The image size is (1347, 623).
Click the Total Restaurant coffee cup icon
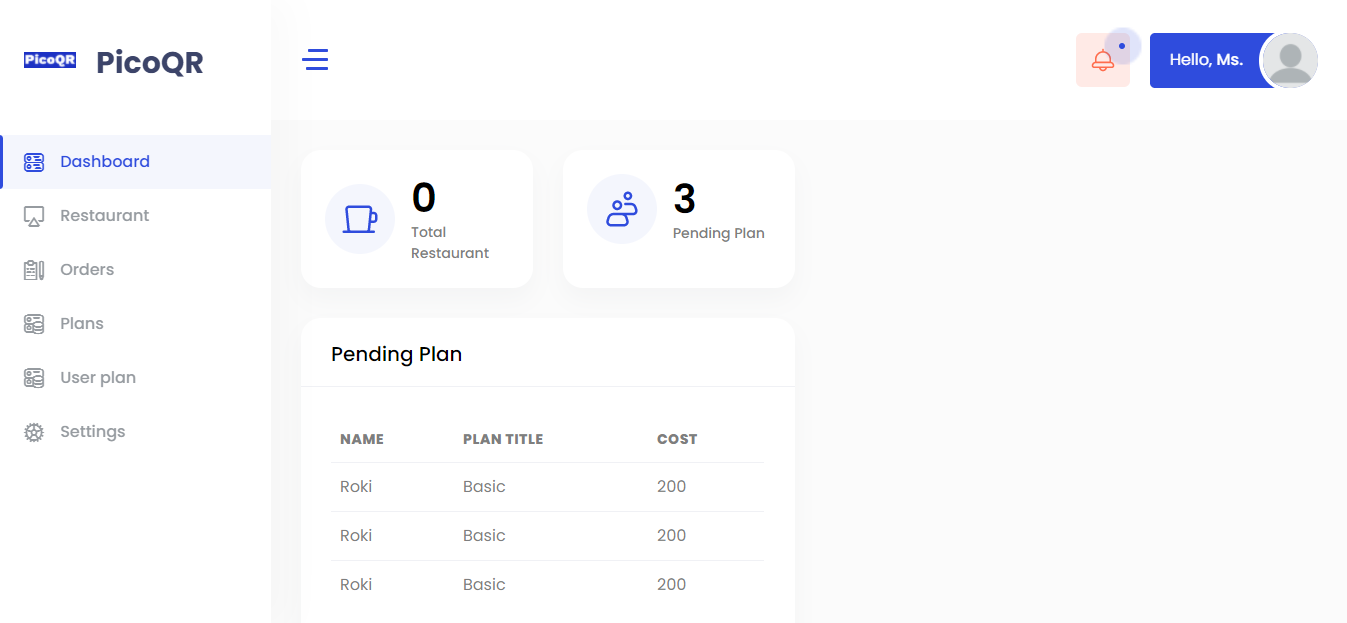click(x=360, y=219)
